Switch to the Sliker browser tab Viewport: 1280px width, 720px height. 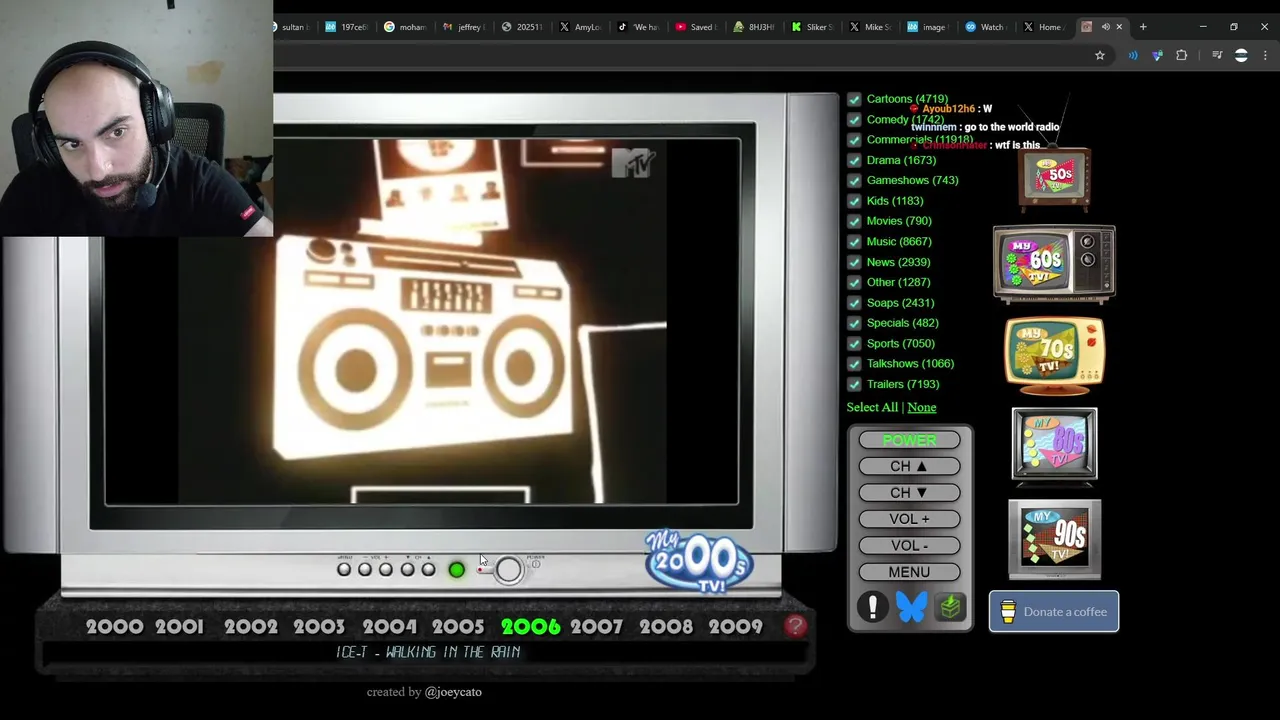(x=811, y=27)
